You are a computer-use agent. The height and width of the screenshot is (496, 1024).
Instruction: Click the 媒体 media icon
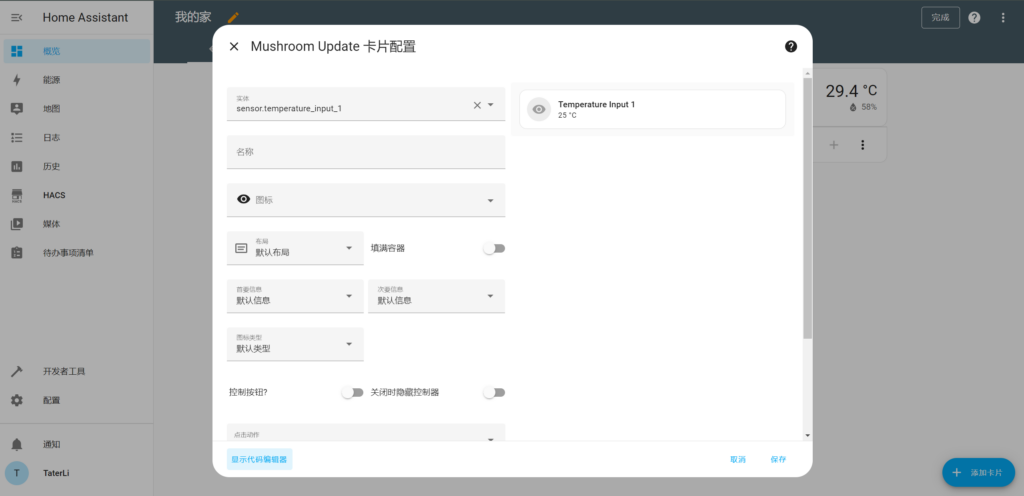click(x=17, y=224)
